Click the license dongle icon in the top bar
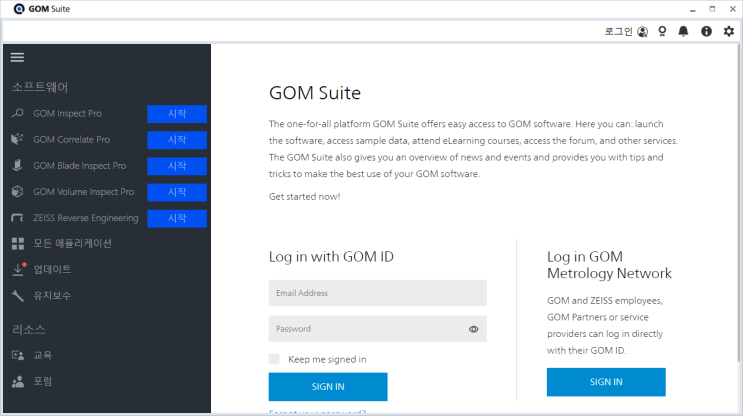Image resolution: width=743 pixels, height=416 pixels. (662, 31)
